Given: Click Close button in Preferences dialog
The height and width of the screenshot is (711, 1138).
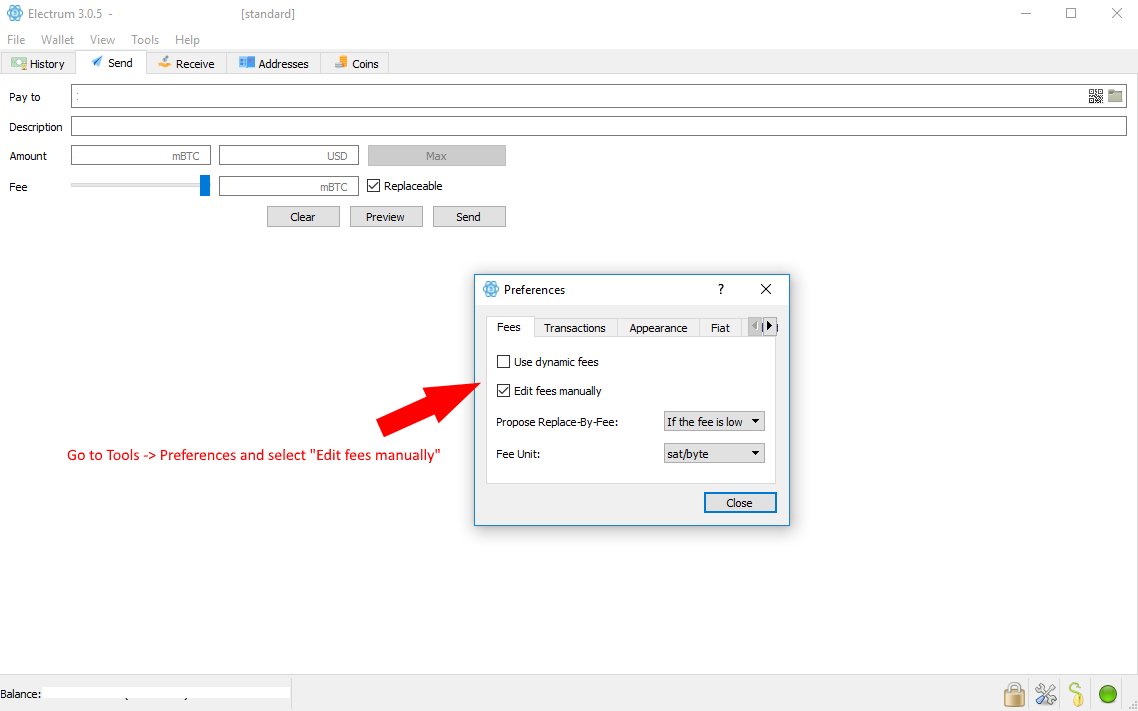Looking at the screenshot, I should pyautogui.click(x=740, y=503).
